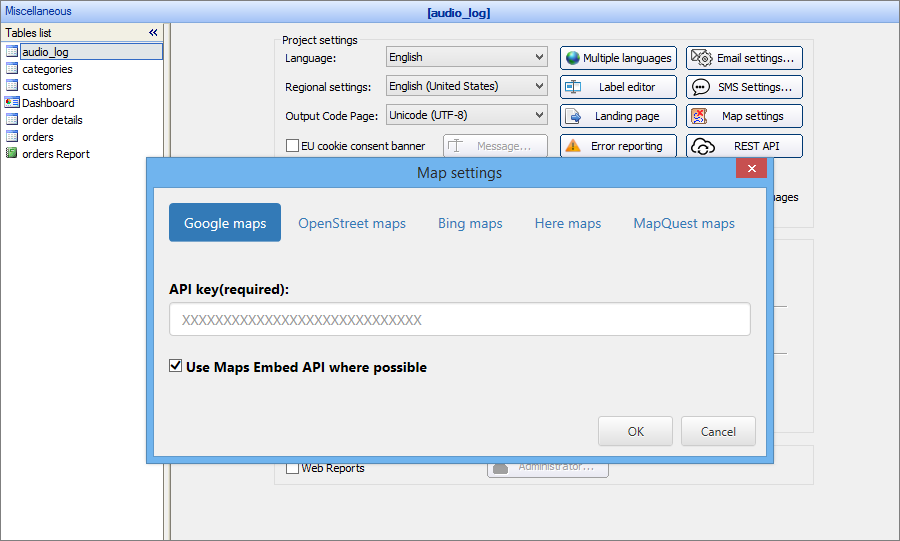The height and width of the screenshot is (541, 900).
Task: Open the Label editor
Action: click(618, 87)
